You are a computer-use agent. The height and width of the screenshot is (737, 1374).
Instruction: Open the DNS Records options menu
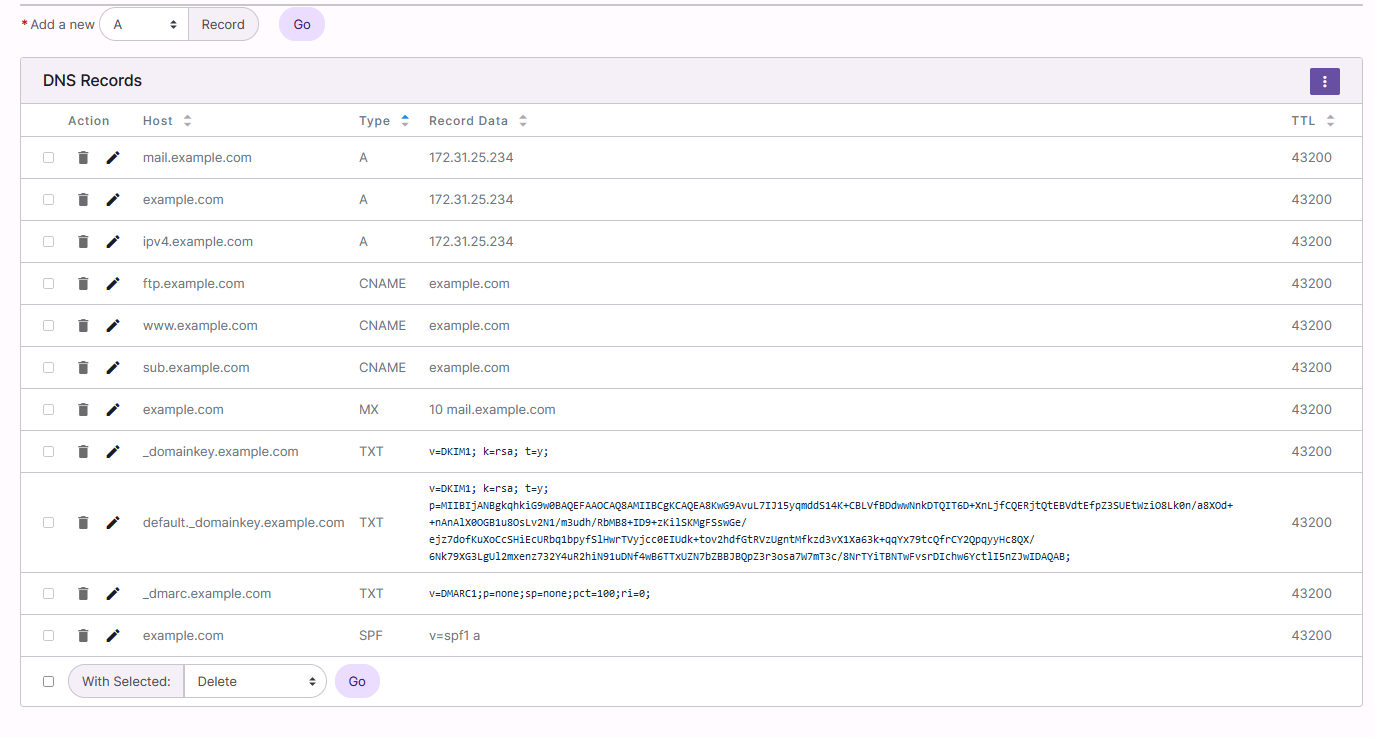pyautogui.click(x=1324, y=81)
